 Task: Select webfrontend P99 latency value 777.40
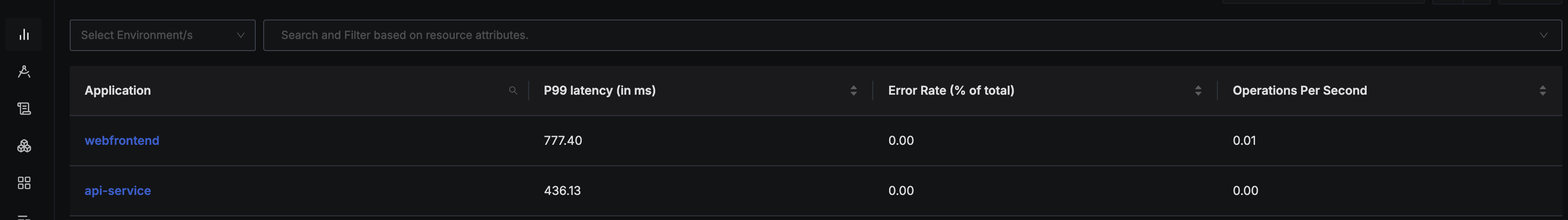[563, 140]
